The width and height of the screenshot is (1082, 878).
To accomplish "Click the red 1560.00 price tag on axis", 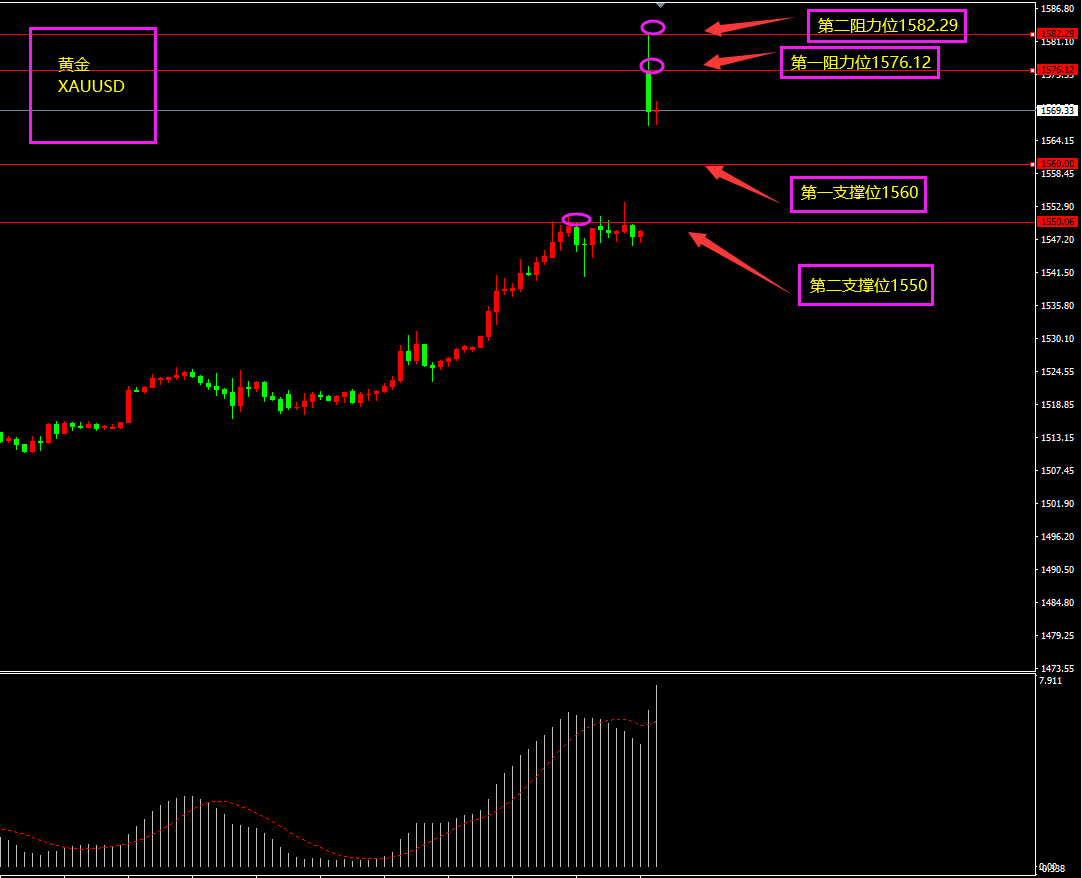I will [1056, 163].
